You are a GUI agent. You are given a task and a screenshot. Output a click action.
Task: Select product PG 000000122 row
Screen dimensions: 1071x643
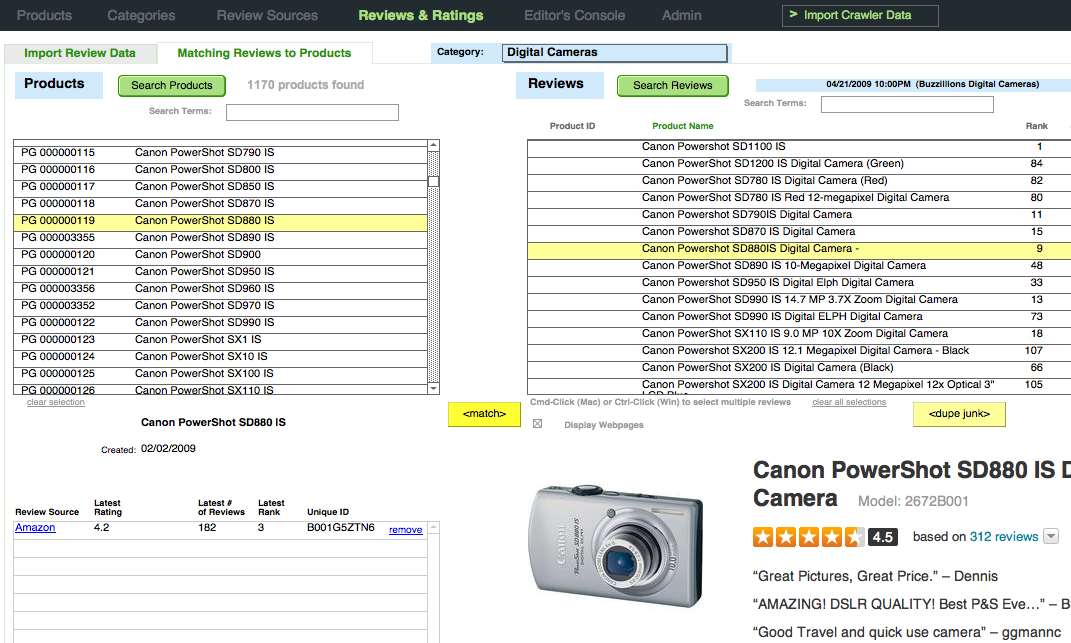pos(221,323)
